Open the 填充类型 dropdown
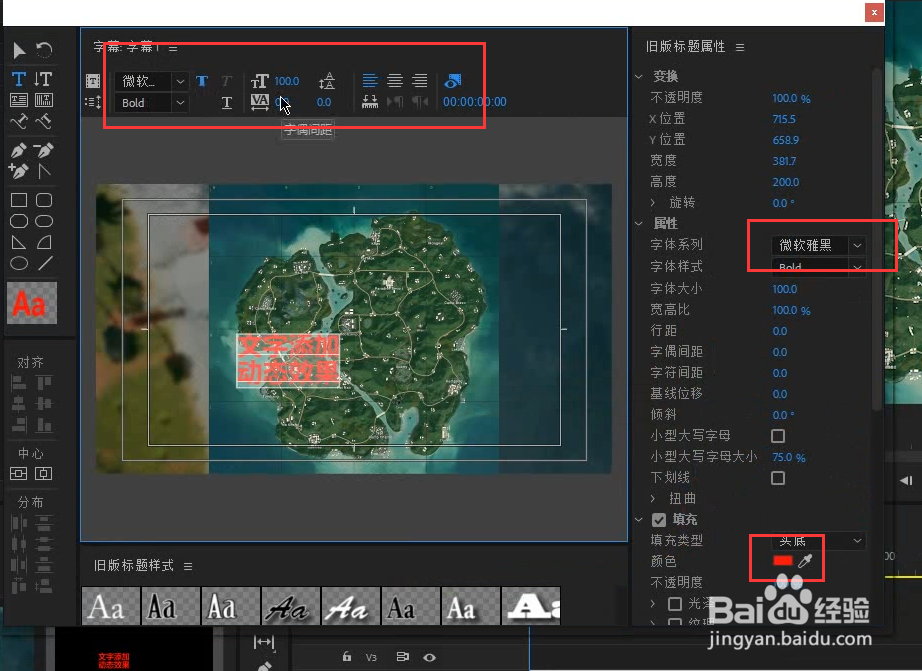This screenshot has height=671, width=922. pyautogui.click(x=818, y=540)
